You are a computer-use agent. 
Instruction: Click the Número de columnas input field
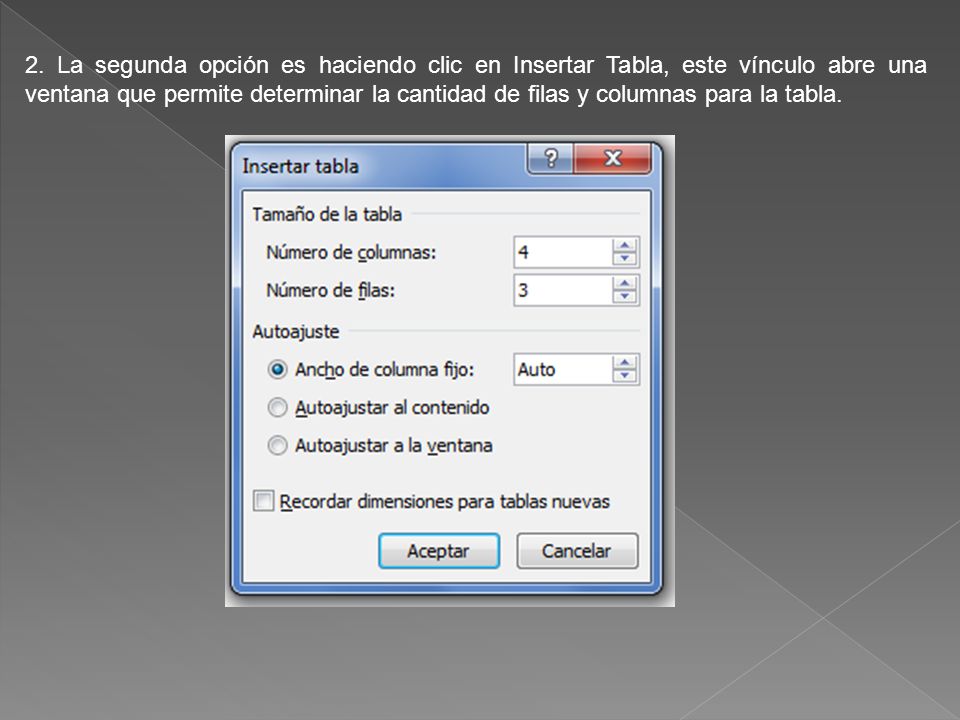tap(563, 252)
